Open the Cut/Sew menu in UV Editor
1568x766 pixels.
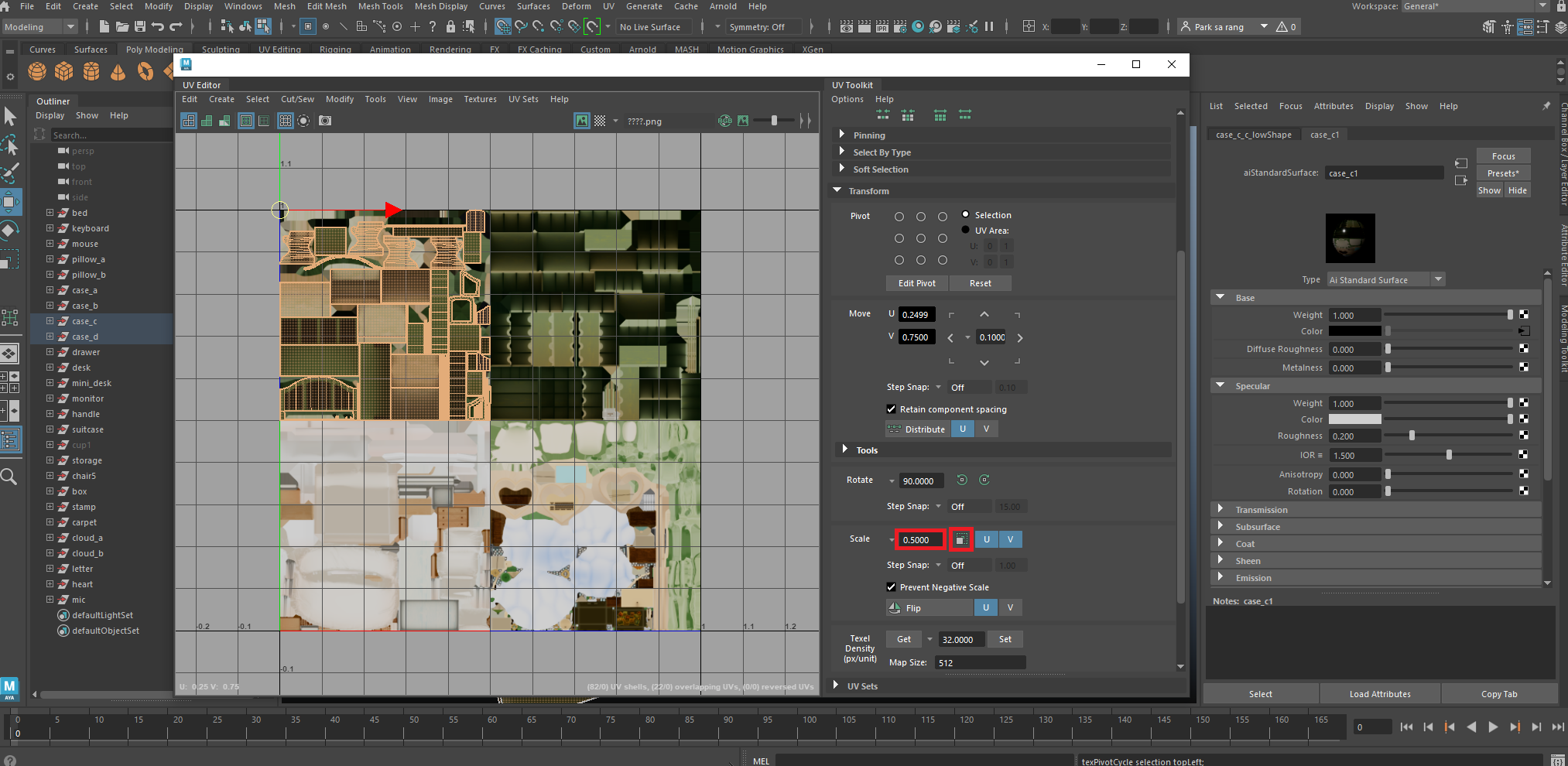[297, 99]
